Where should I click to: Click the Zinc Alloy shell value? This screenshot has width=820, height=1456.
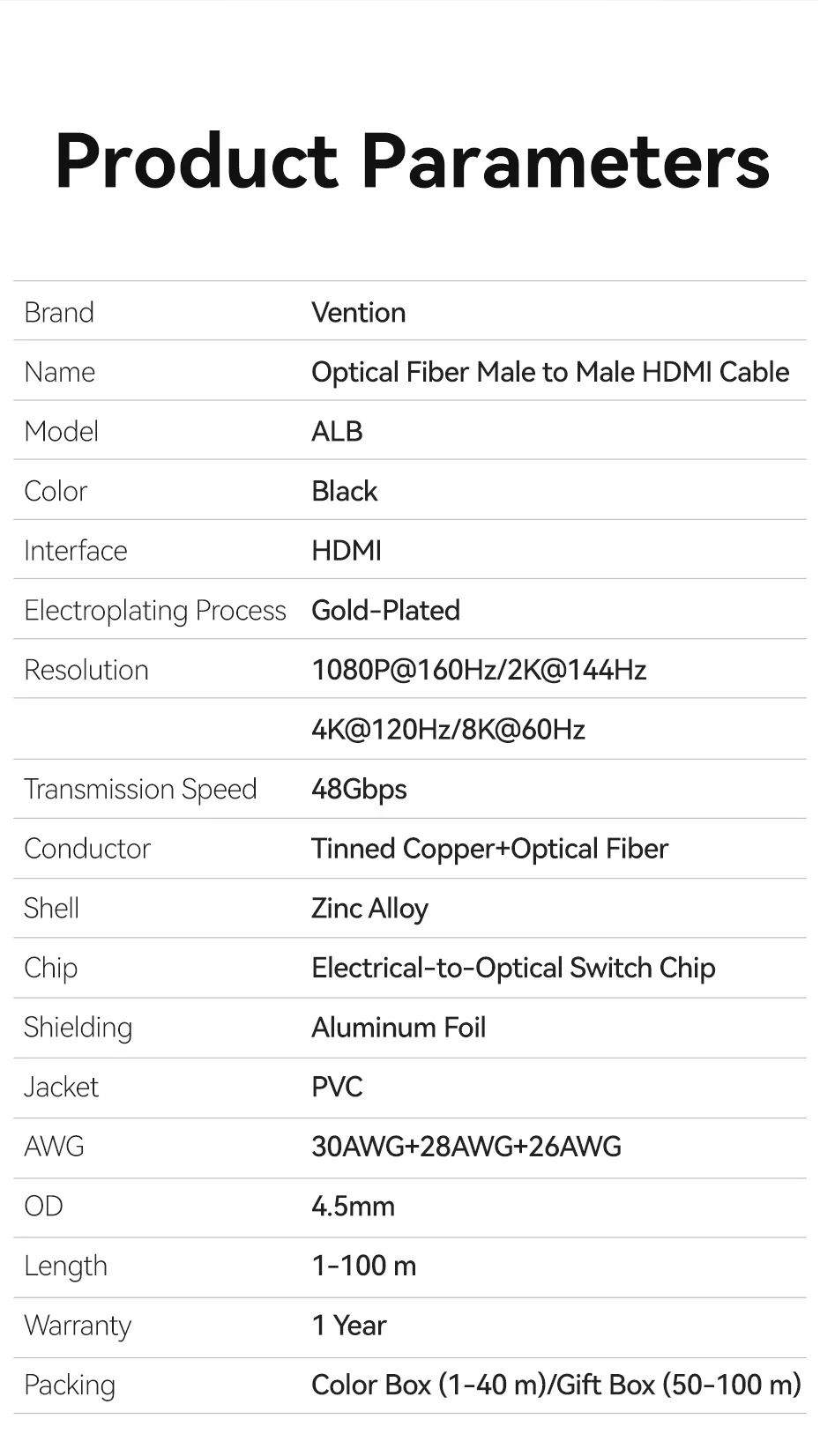(x=369, y=909)
